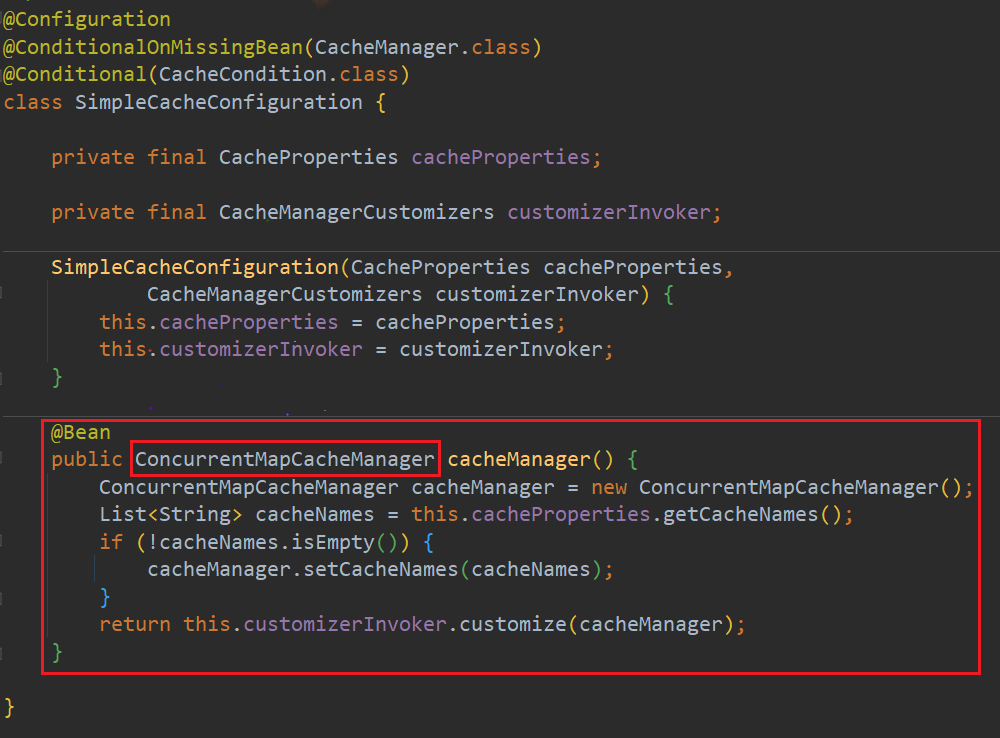1000x738 pixels.
Task: Click the public keyword of cacheManager method
Action: click(x=87, y=459)
